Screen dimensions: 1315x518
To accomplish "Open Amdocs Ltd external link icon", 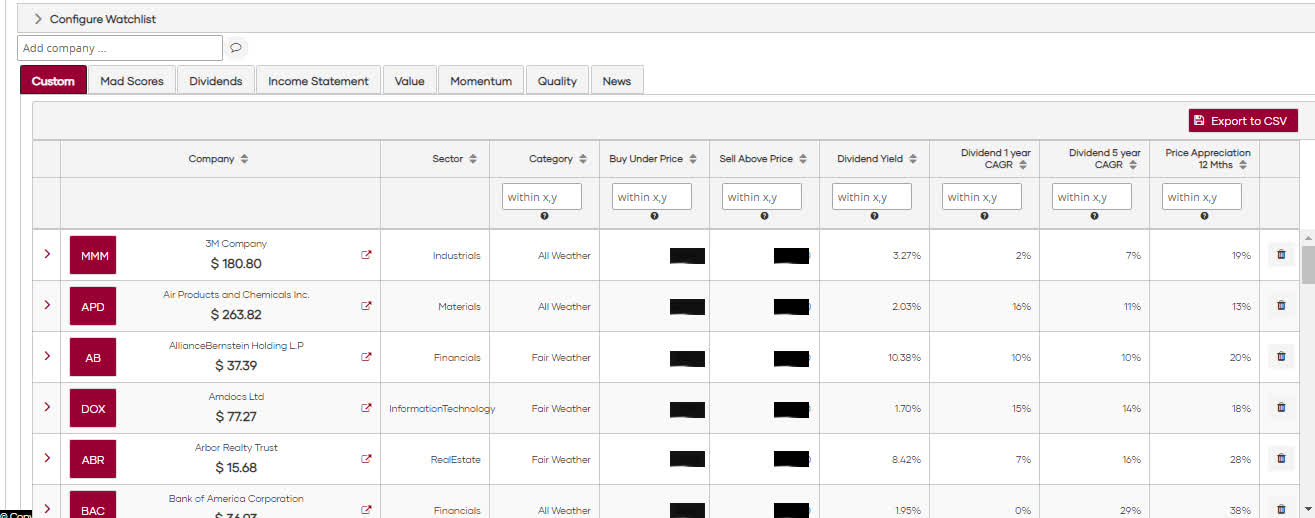I will click(366, 408).
